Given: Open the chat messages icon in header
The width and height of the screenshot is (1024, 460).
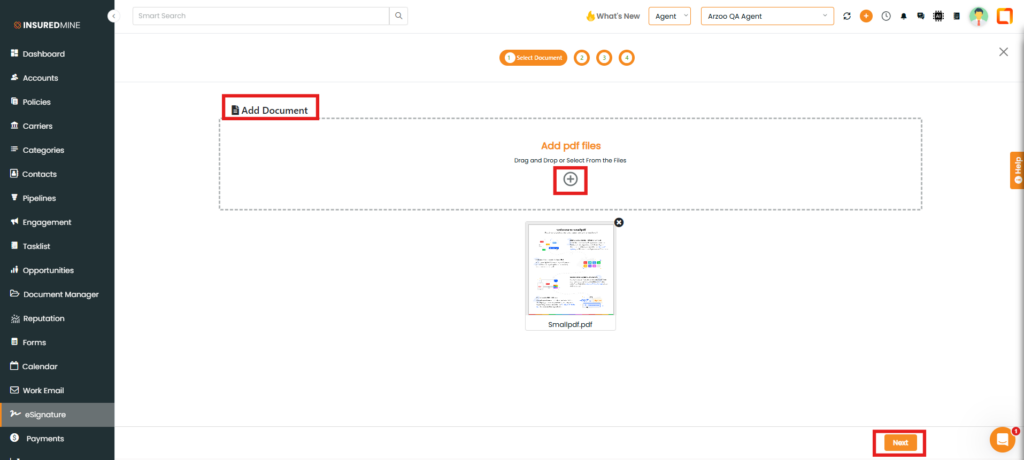Looking at the screenshot, I should click(x=920, y=16).
